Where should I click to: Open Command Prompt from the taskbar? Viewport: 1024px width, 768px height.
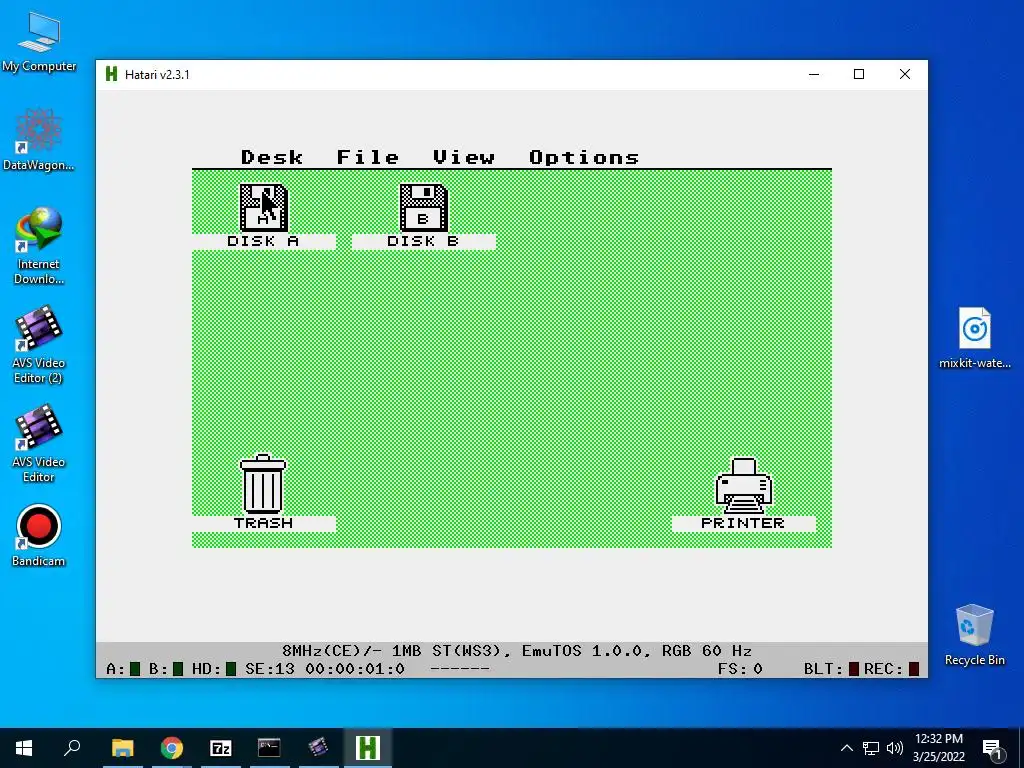point(269,748)
